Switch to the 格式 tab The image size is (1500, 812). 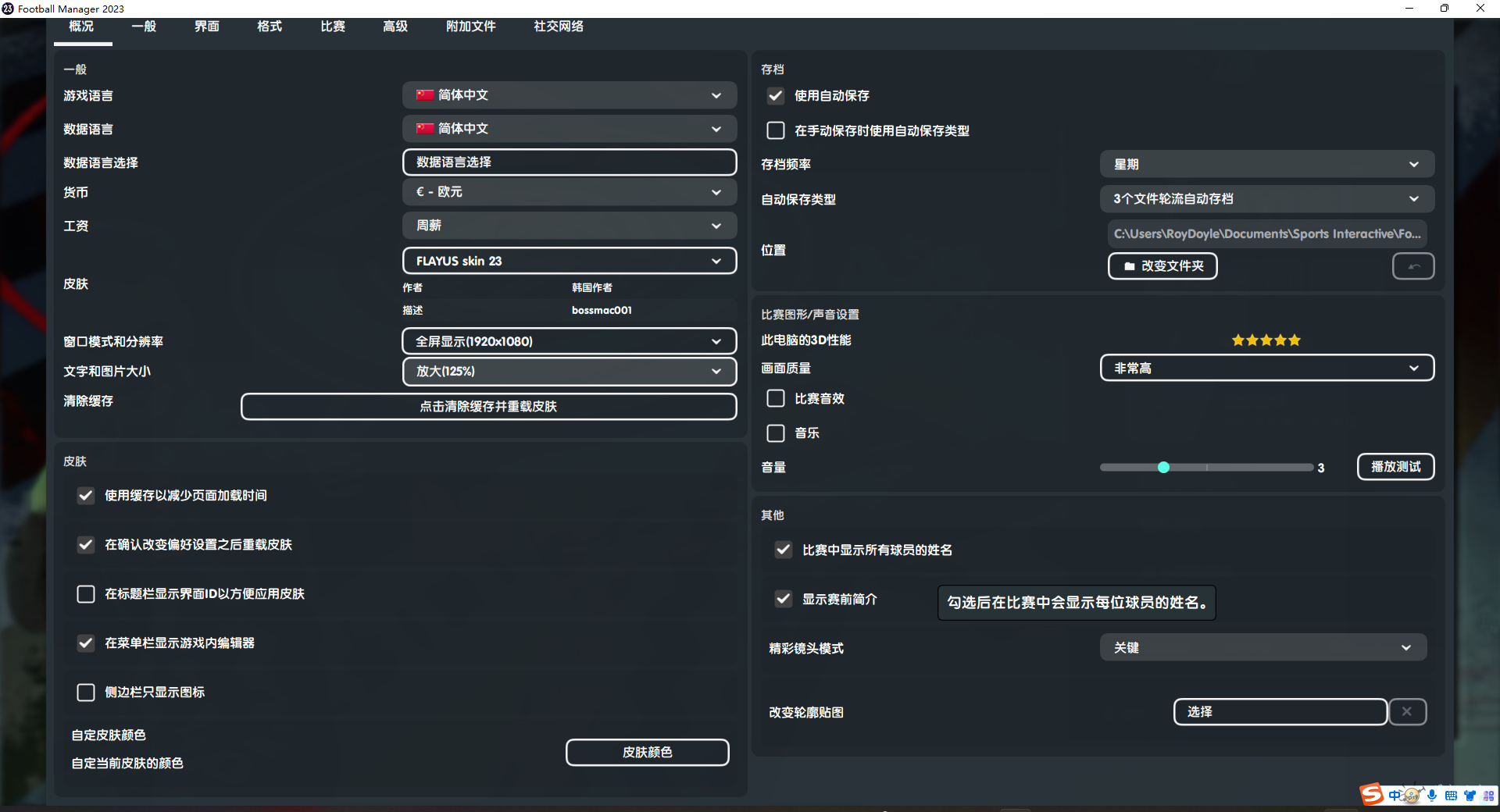[270, 27]
